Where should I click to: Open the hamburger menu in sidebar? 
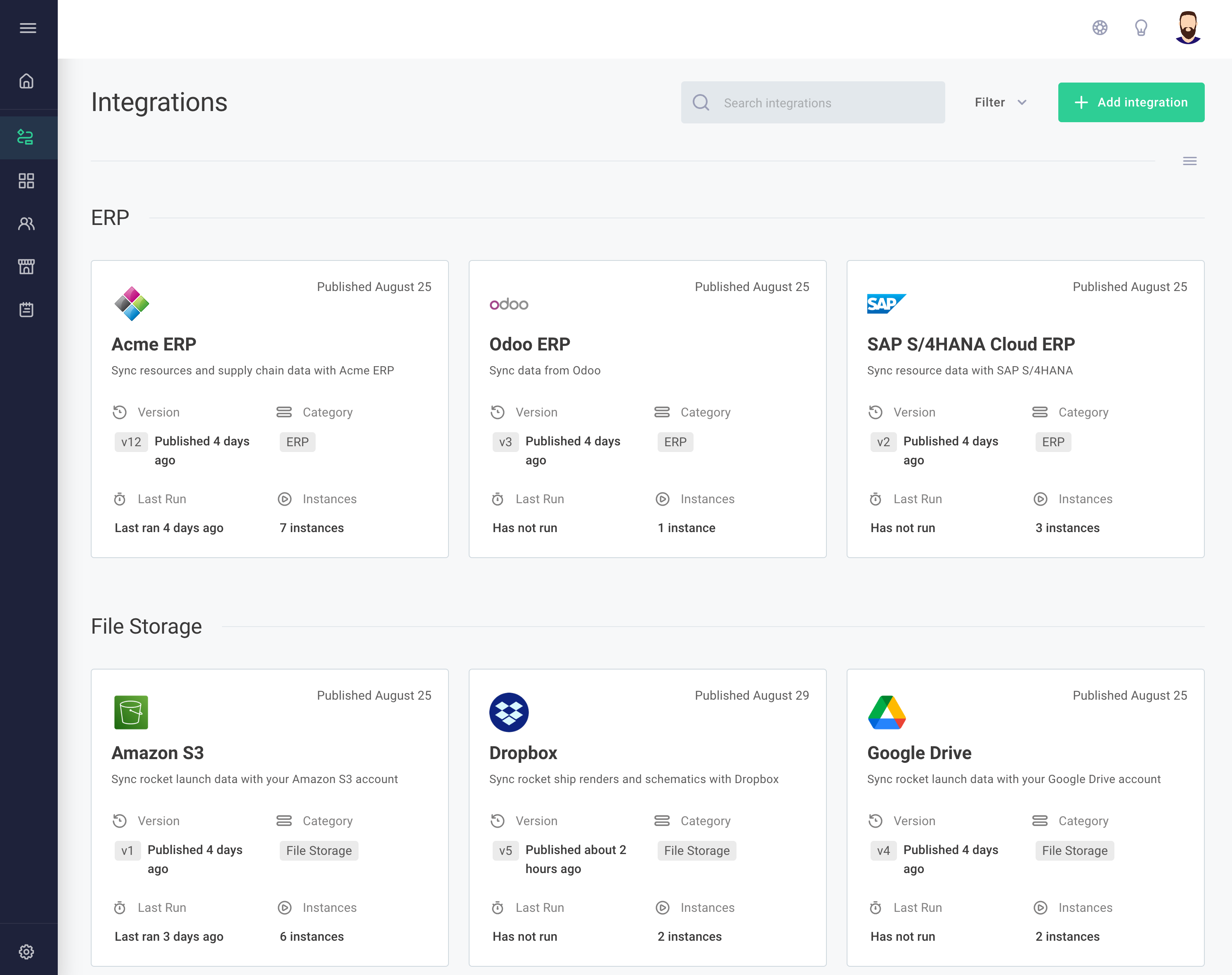point(27,28)
